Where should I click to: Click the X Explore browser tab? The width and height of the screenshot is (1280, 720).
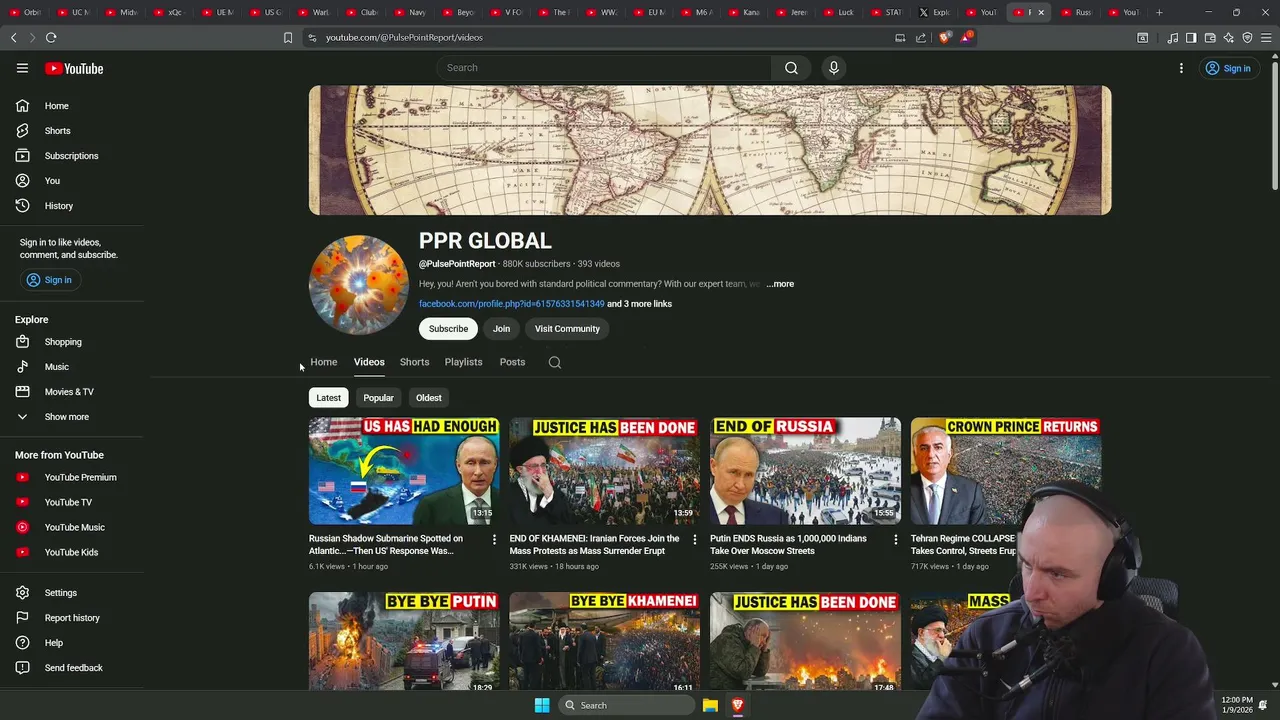pyautogui.click(x=934, y=12)
